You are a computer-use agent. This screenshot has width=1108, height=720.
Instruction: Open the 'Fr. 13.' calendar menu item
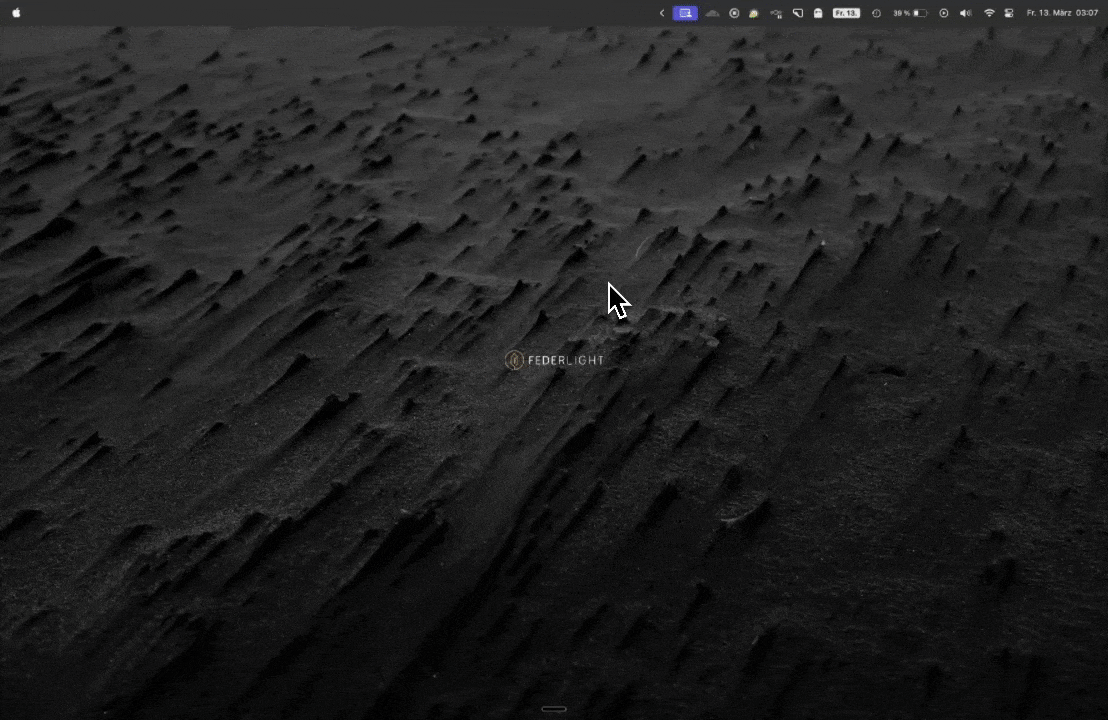(x=846, y=13)
